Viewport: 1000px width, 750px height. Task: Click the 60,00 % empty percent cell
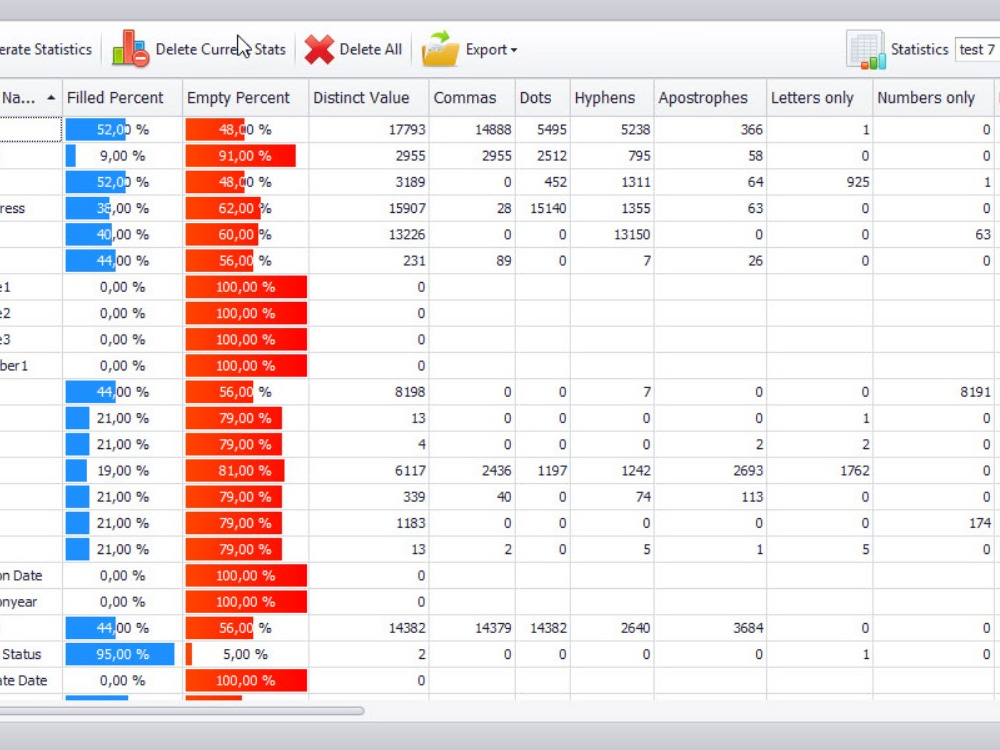246,234
